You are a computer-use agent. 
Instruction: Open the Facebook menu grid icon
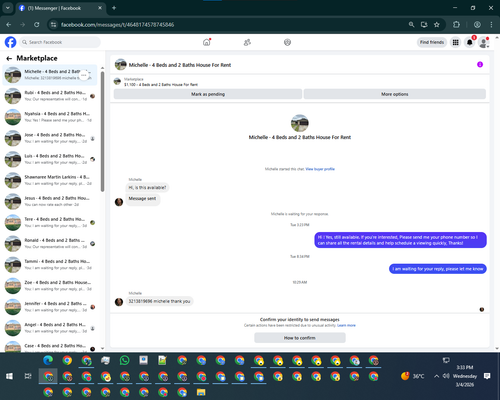pos(455,42)
